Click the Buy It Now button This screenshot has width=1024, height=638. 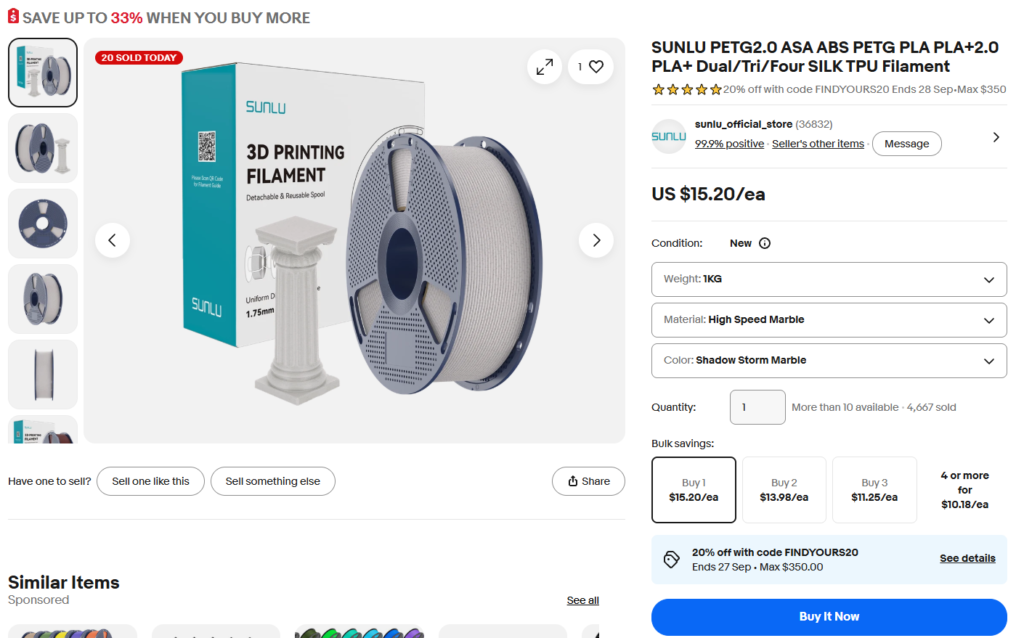829,617
